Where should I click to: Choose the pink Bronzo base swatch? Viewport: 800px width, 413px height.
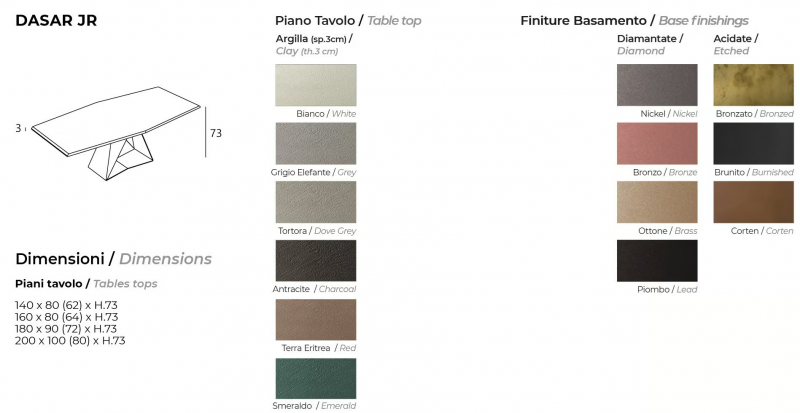pos(657,143)
